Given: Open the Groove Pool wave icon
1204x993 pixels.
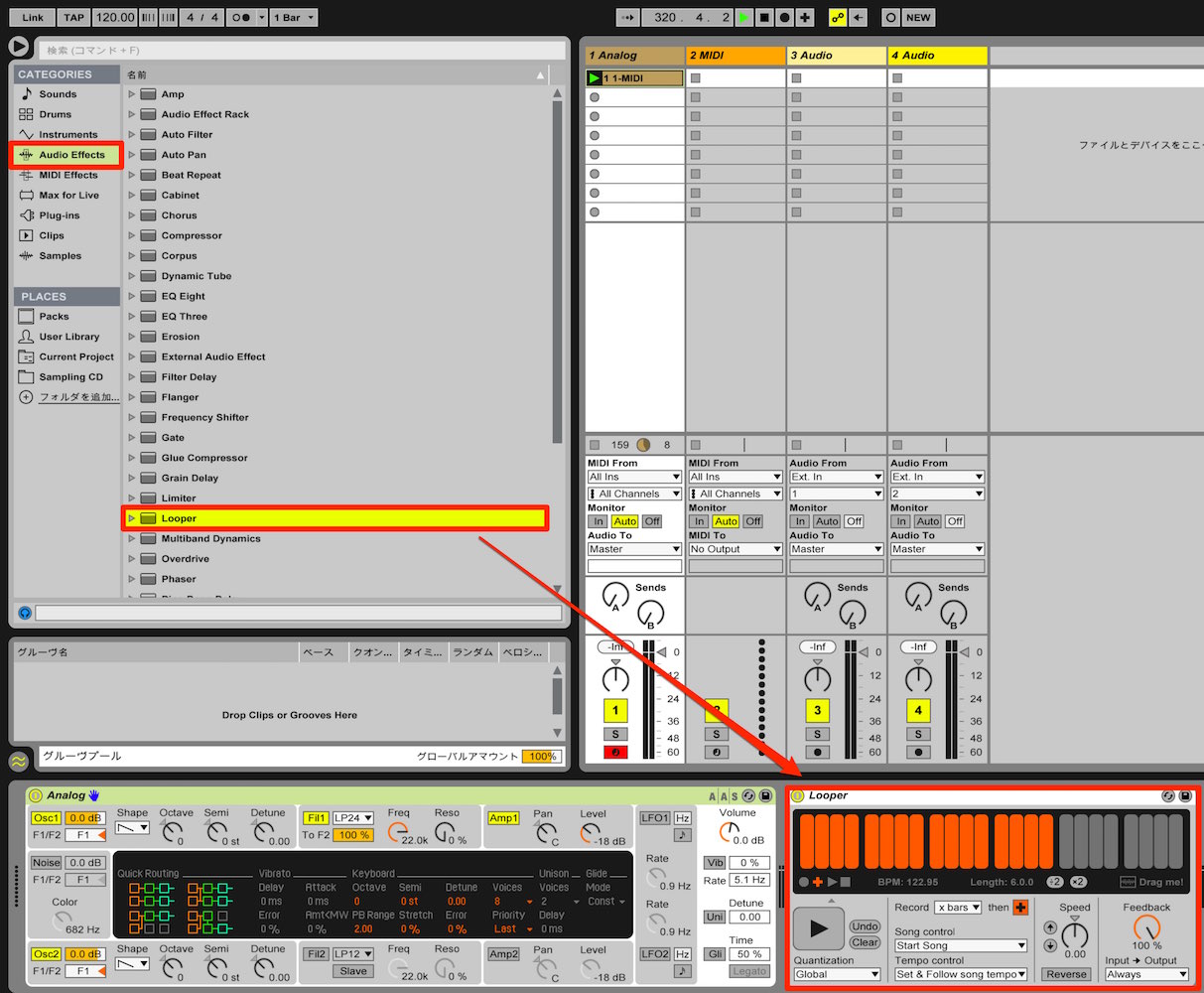Looking at the screenshot, I should 18,762.
